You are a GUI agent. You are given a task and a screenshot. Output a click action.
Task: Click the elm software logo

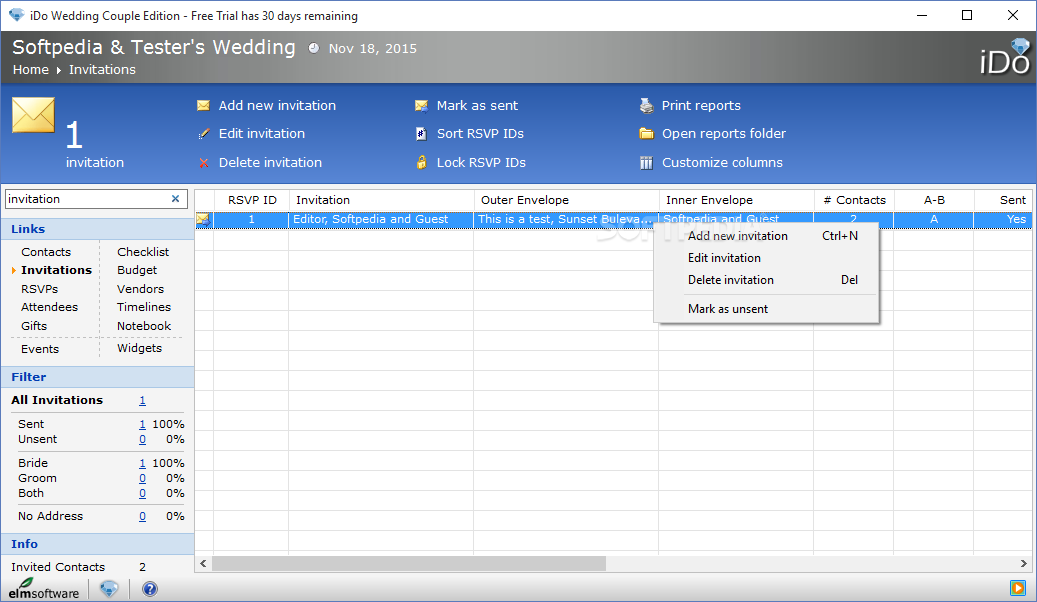coord(44,588)
